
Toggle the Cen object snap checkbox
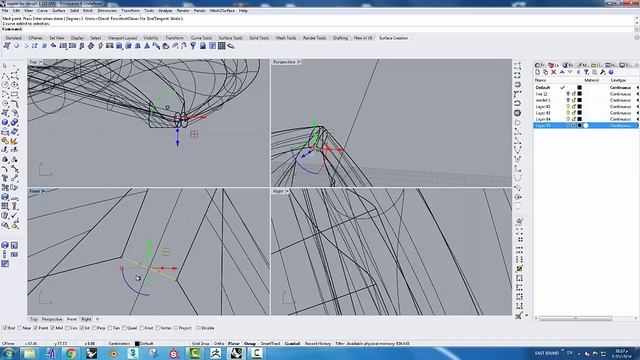pos(67,328)
